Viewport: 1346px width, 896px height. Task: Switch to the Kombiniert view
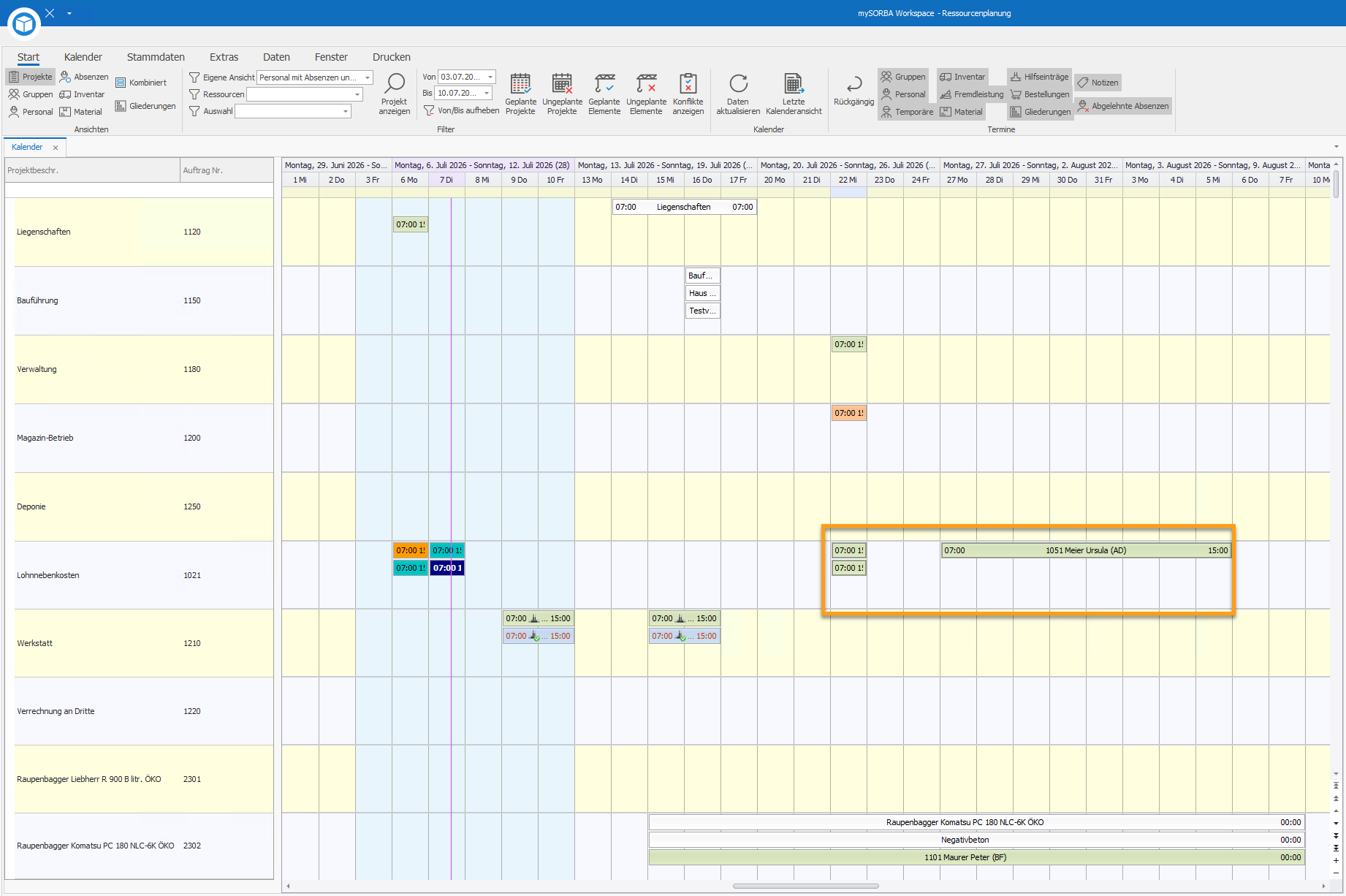click(x=141, y=83)
